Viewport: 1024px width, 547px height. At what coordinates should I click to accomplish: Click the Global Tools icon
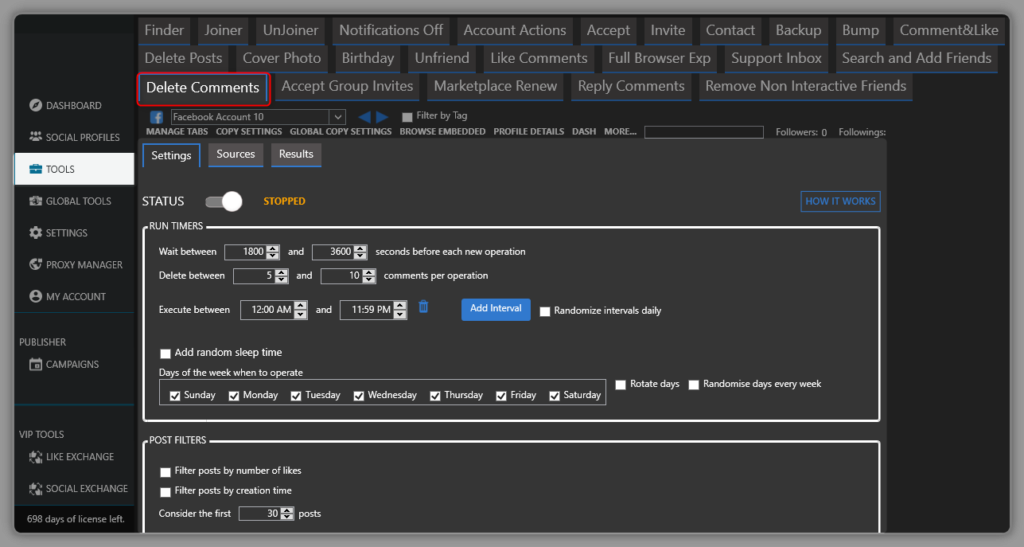point(35,201)
